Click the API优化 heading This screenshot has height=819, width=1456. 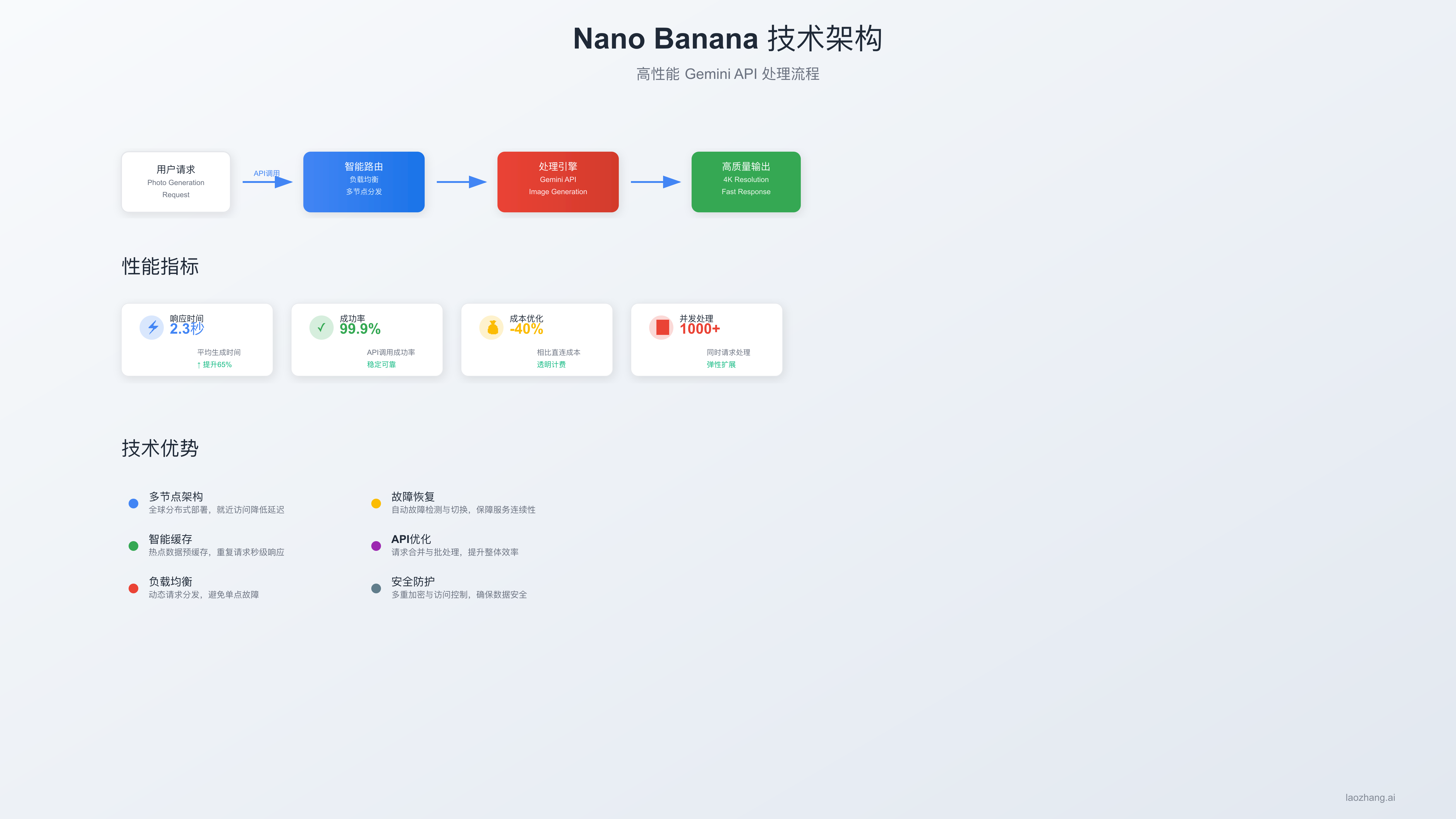coord(411,539)
